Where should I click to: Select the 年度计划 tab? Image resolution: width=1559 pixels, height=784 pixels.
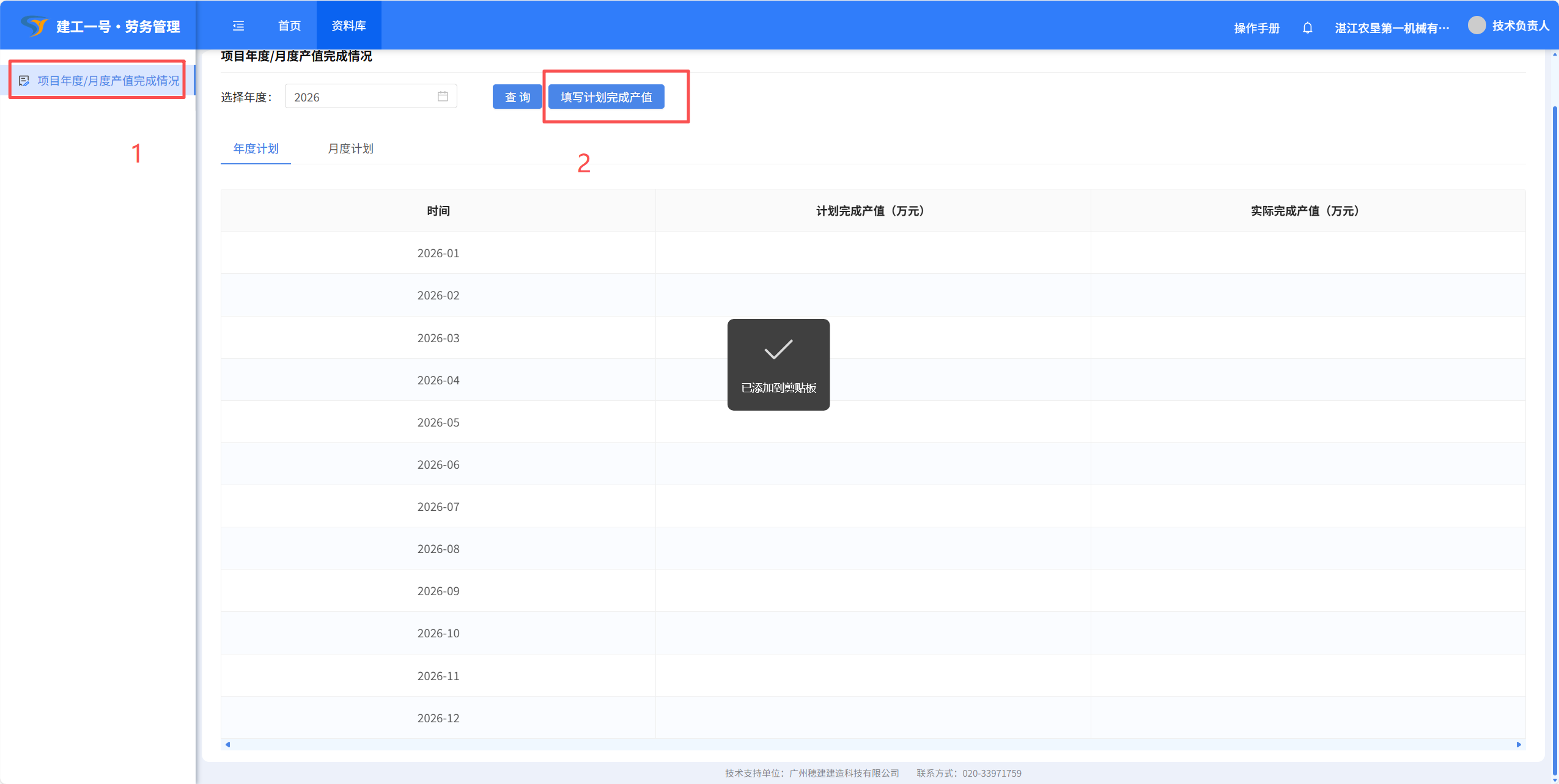click(x=256, y=148)
